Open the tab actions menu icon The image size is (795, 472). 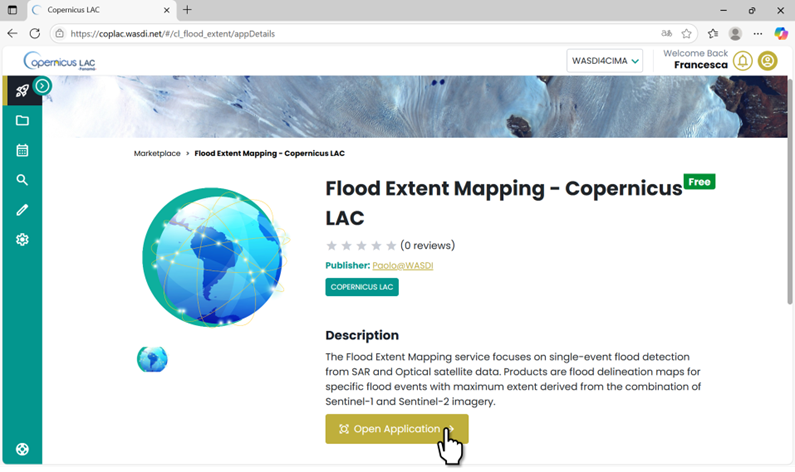(12, 10)
